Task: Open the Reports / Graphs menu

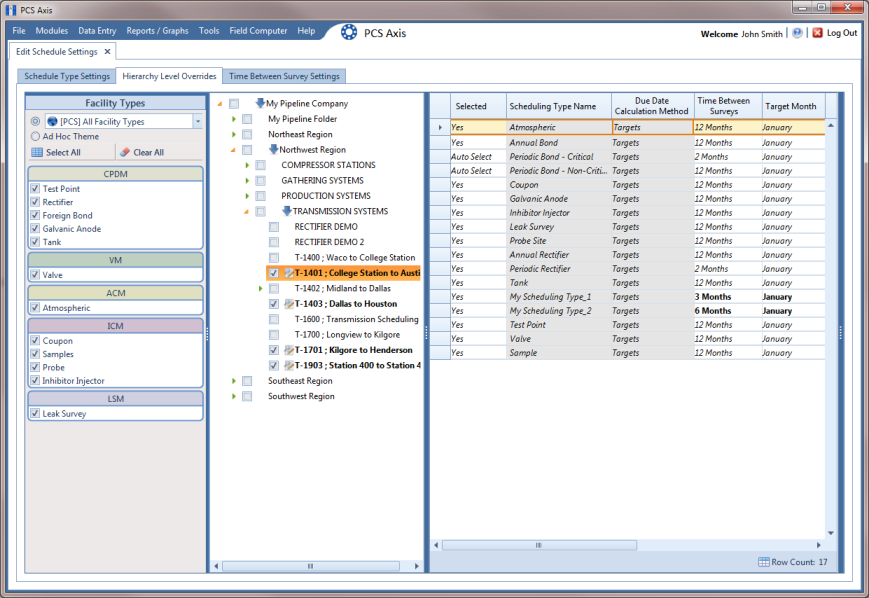Action: coord(157,30)
